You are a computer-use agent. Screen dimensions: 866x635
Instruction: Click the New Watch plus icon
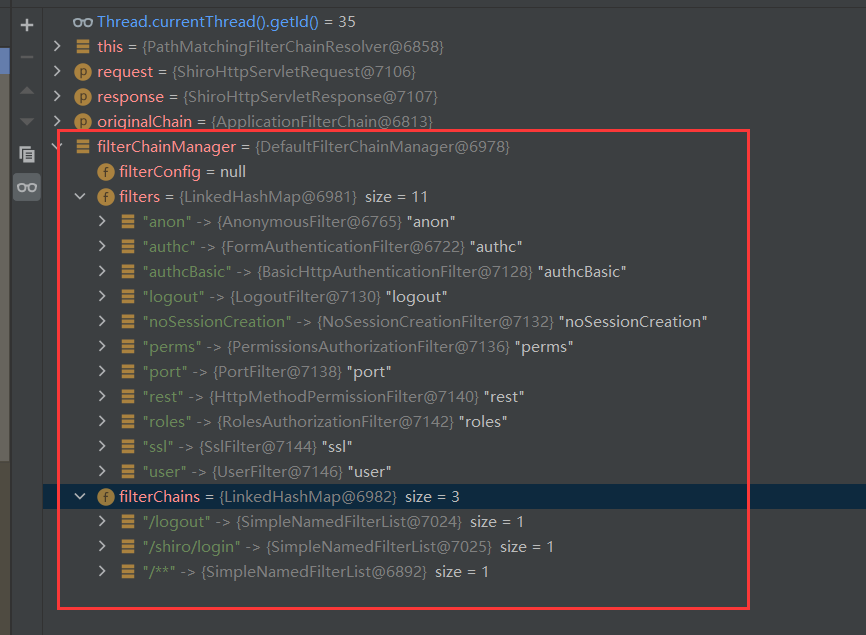tap(27, 25)
